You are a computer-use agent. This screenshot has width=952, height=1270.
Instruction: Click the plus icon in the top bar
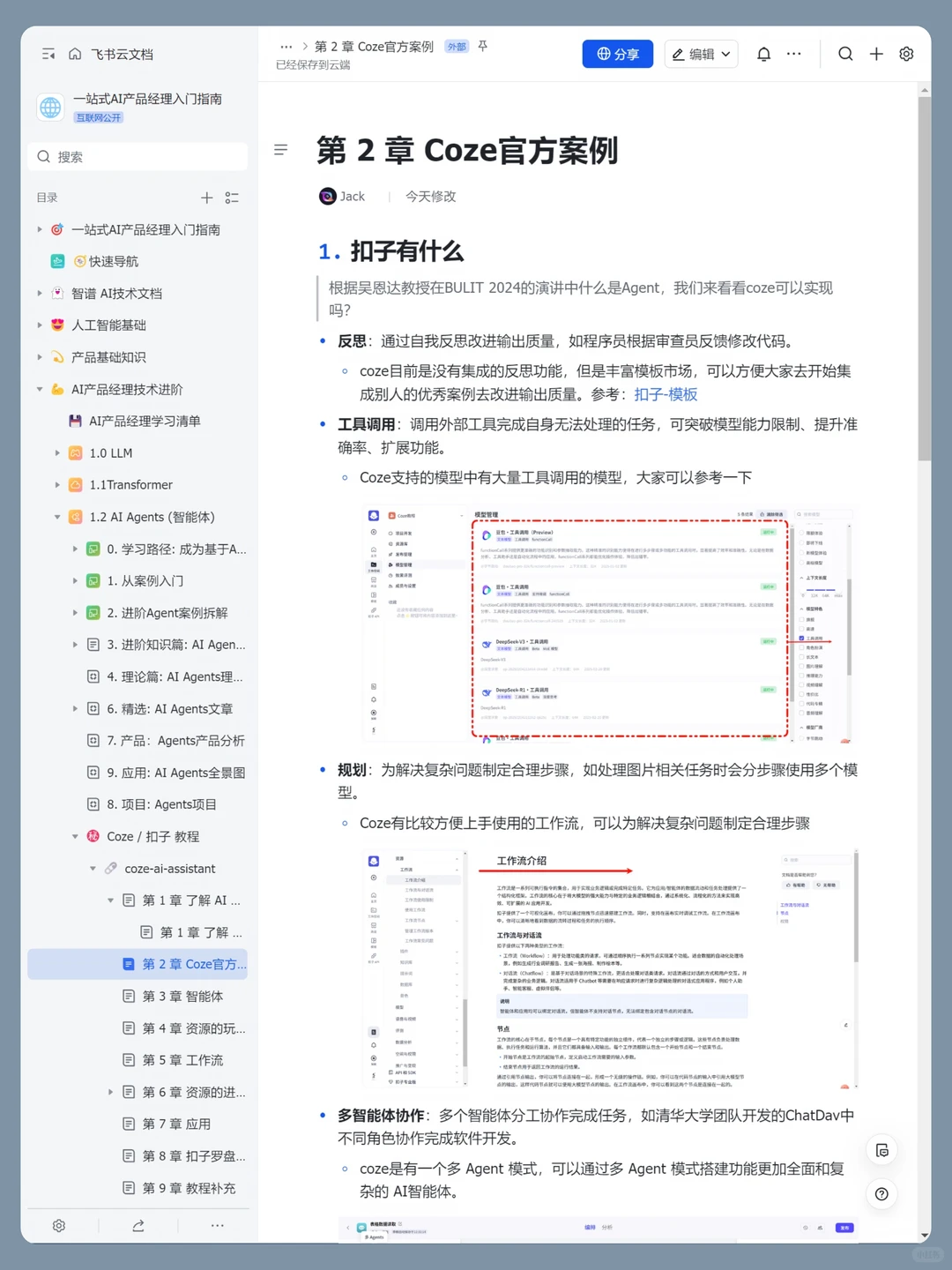pos(876,54)
